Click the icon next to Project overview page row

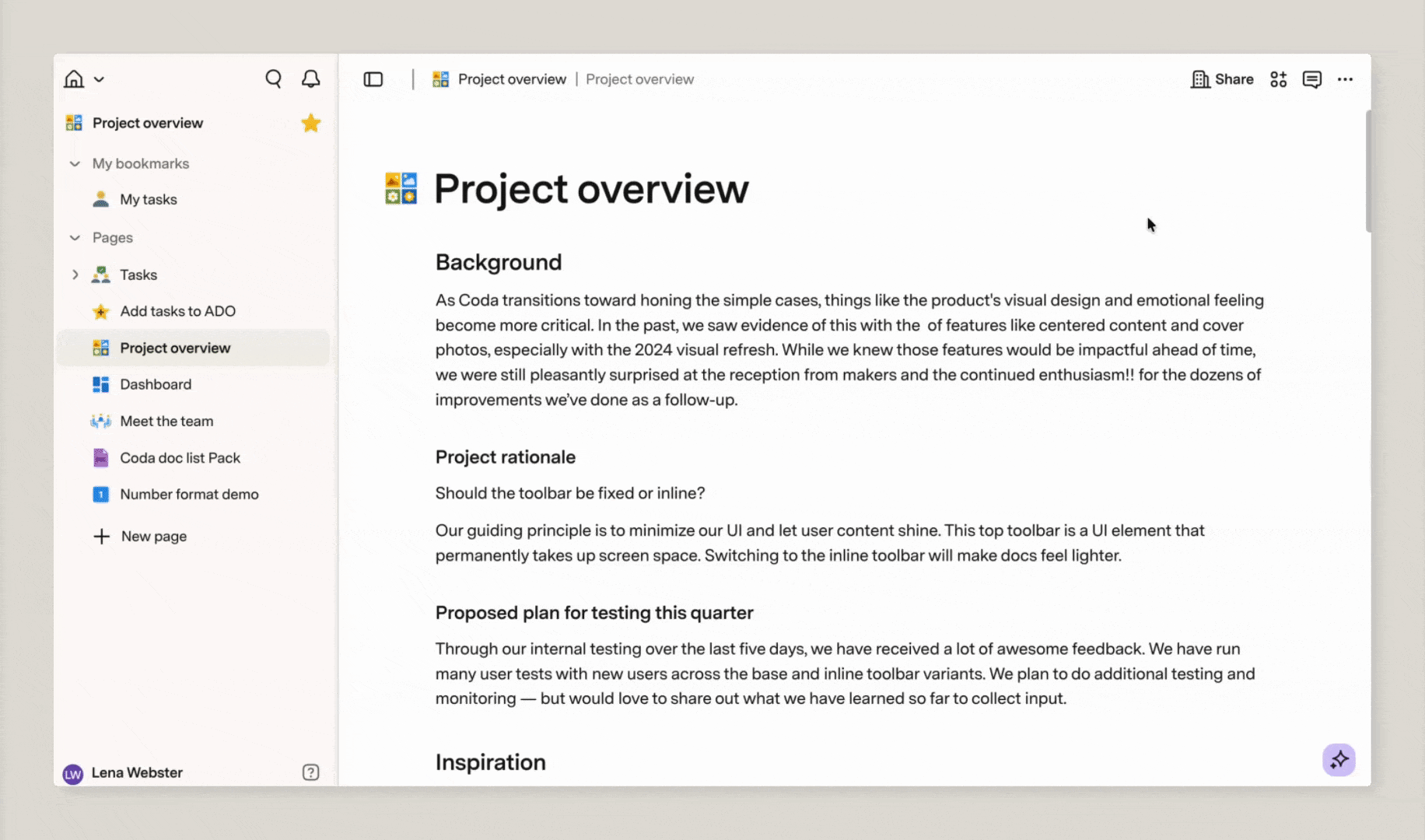[x=100, y=348]
